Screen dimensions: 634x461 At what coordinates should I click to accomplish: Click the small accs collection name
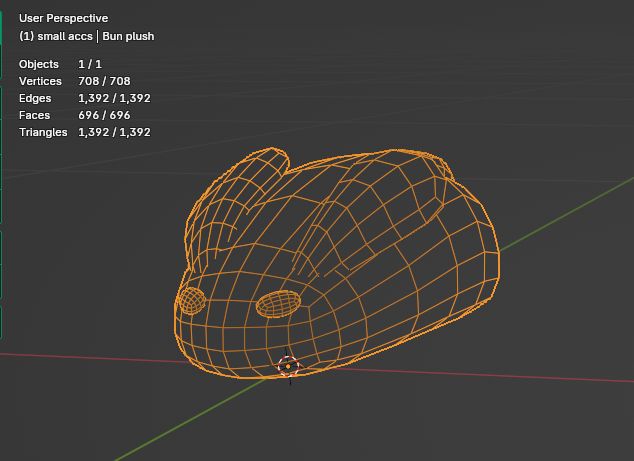coord(65,36)
